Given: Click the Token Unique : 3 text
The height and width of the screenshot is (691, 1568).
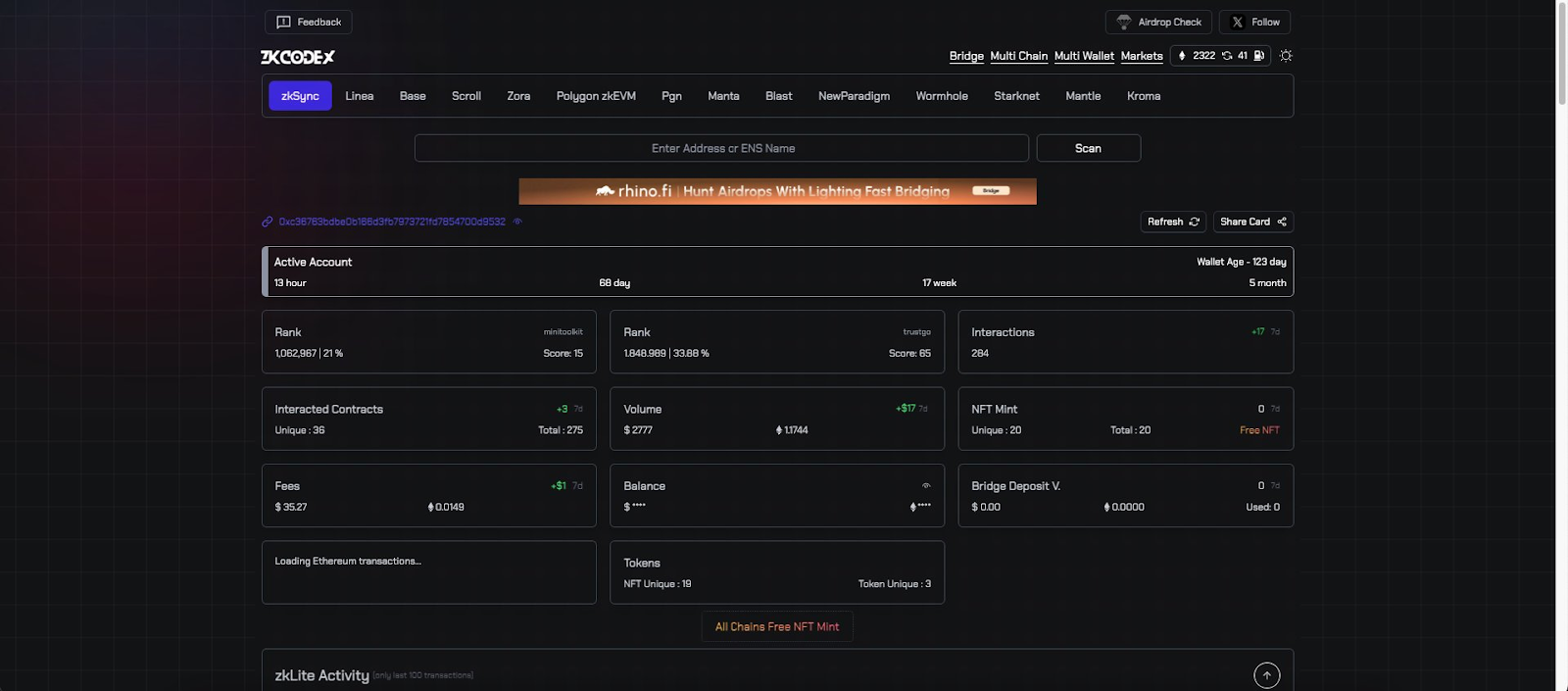Looking at the screenshot, I should pos(895,584).
